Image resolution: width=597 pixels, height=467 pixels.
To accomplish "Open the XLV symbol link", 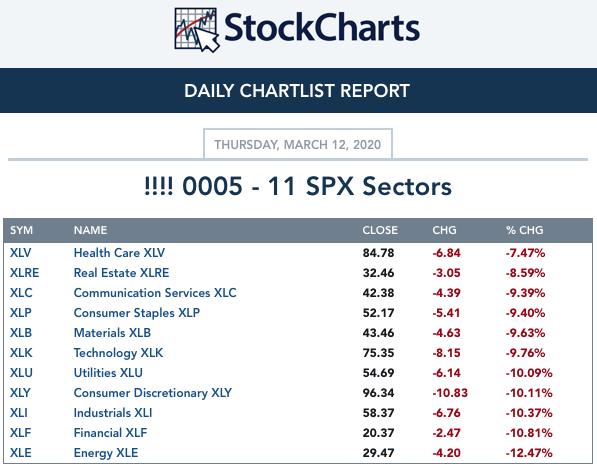I will coord(21,253).
